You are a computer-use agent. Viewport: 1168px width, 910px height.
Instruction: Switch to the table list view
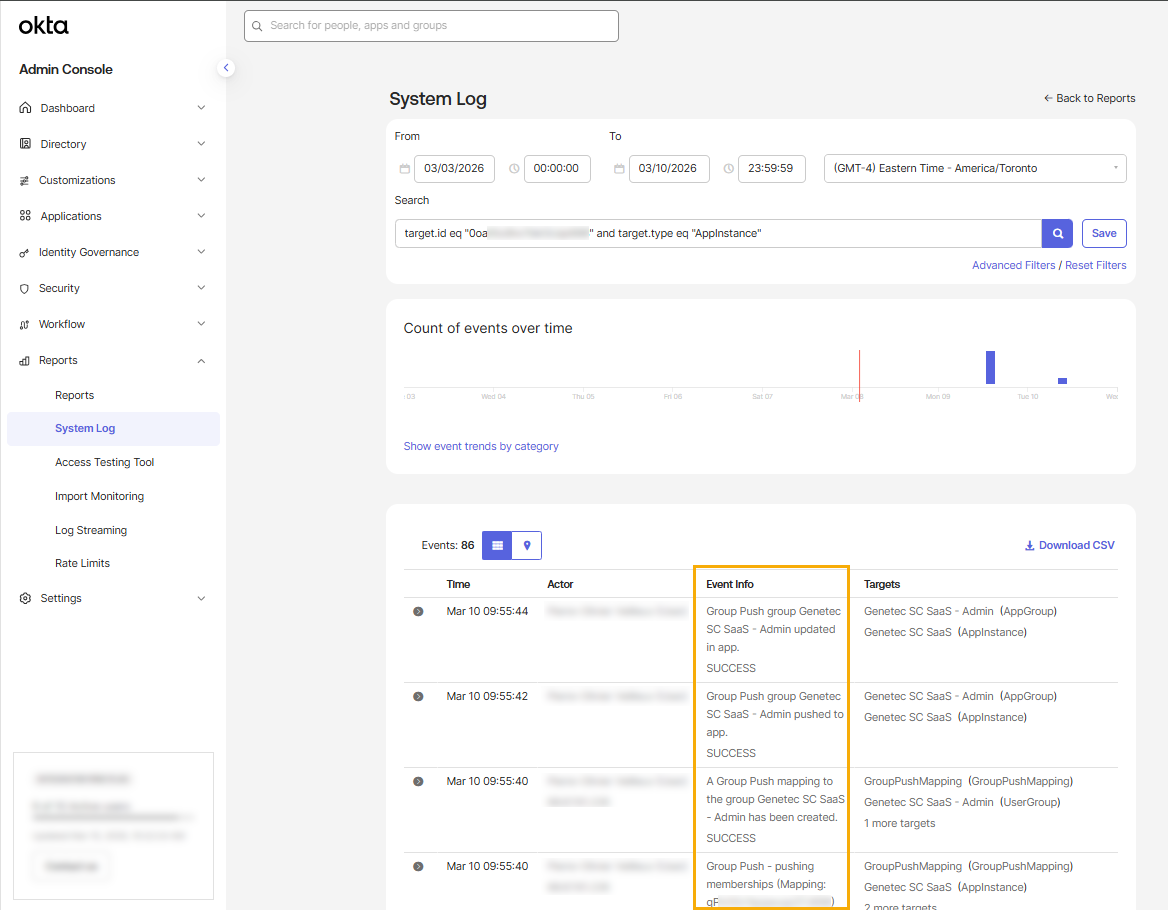pos(497,545)
